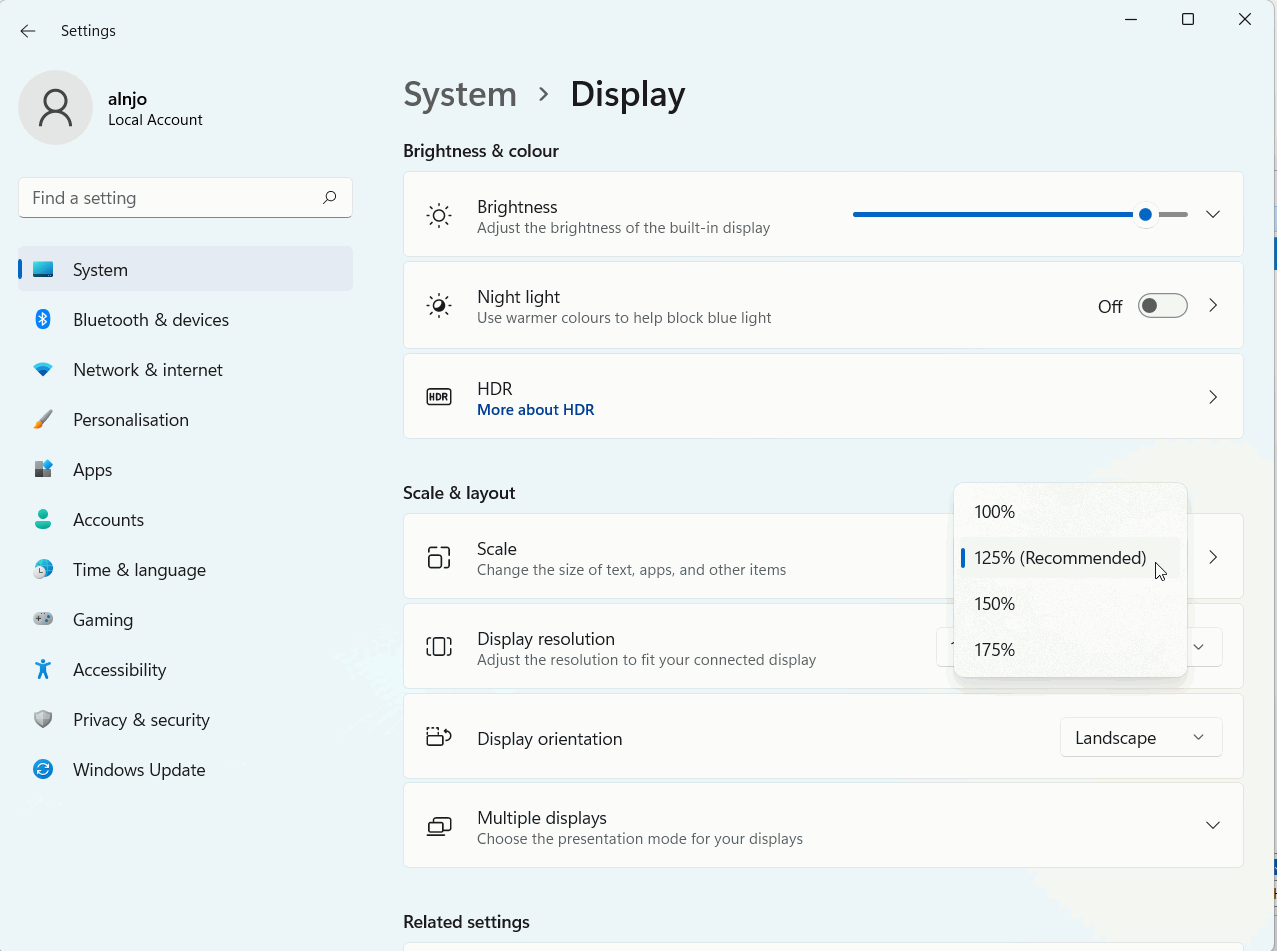This screenshot has height=951, width=1277.
Task: Toggle the Night light switch
Action: click(x=1163, y=306)
